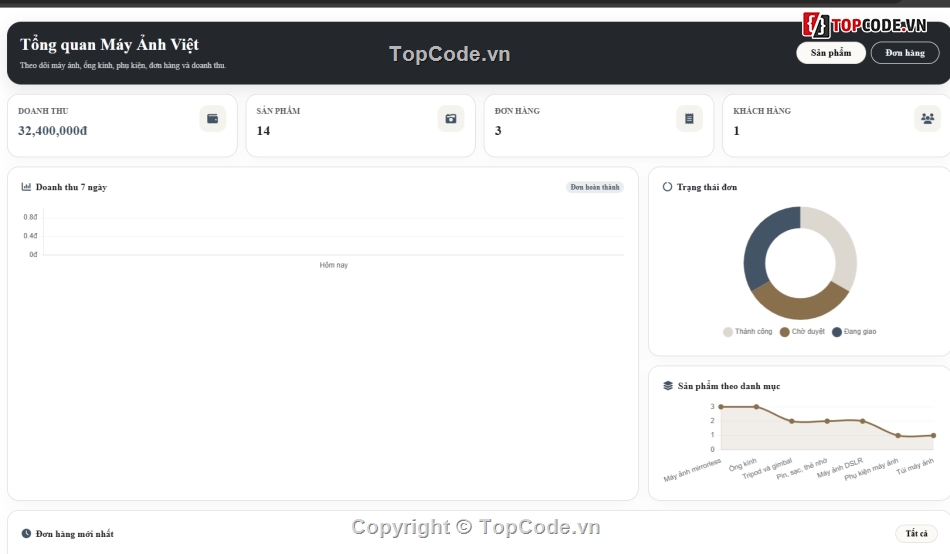Image resolution: width=950 pixels, height=554 pixels.
Task: Click the Ống kính data point on line chart
Action: (756, 407)
